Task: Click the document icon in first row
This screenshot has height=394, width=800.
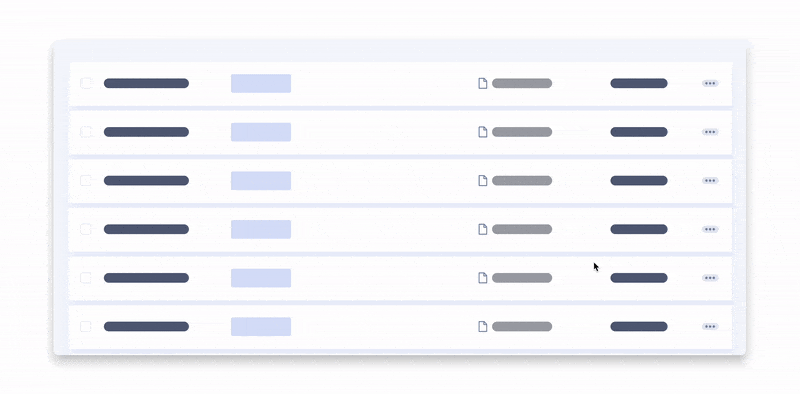Action: click(x=482, y=83)
